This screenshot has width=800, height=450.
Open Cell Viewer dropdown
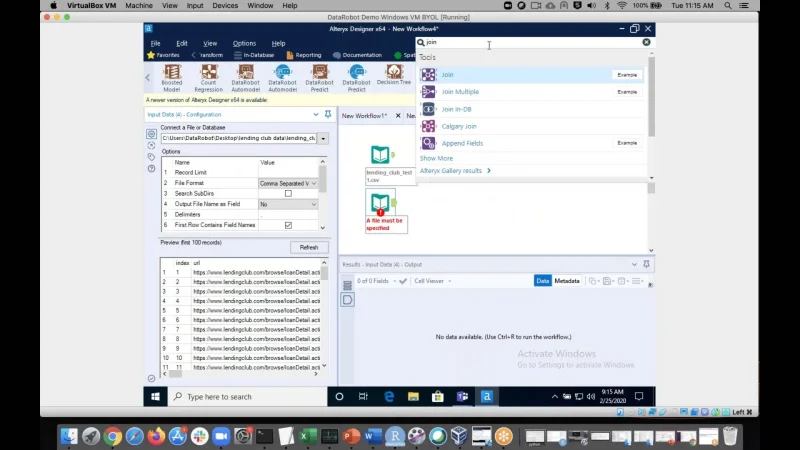(432, 281)
